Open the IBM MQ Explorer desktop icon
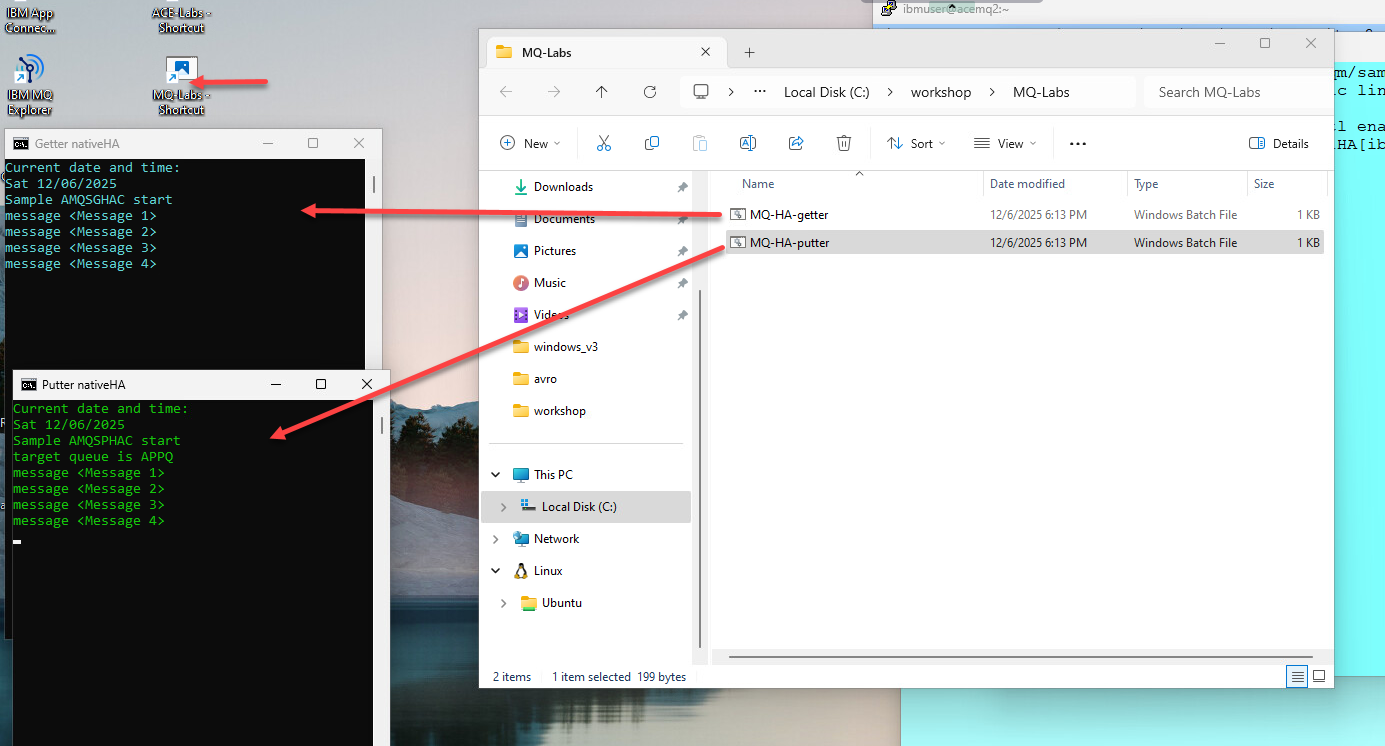The height and width of the screenshot is (746, 1385). tap(29, 85)
